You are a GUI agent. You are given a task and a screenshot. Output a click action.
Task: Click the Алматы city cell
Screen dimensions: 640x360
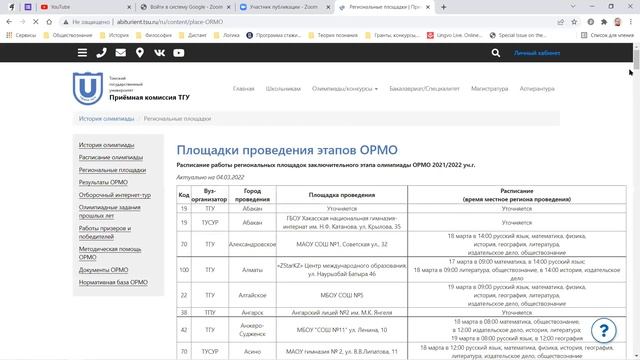[x=252, y=270]
